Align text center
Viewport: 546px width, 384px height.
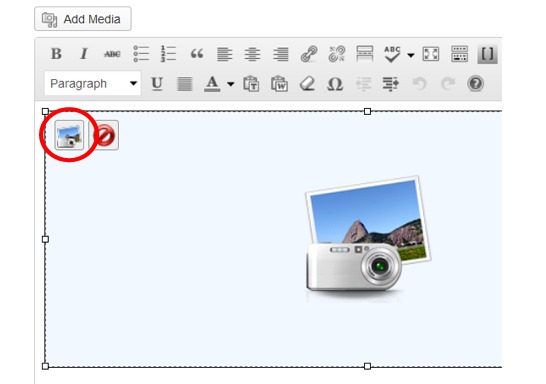pyautogui.click(x=252, y=54)
